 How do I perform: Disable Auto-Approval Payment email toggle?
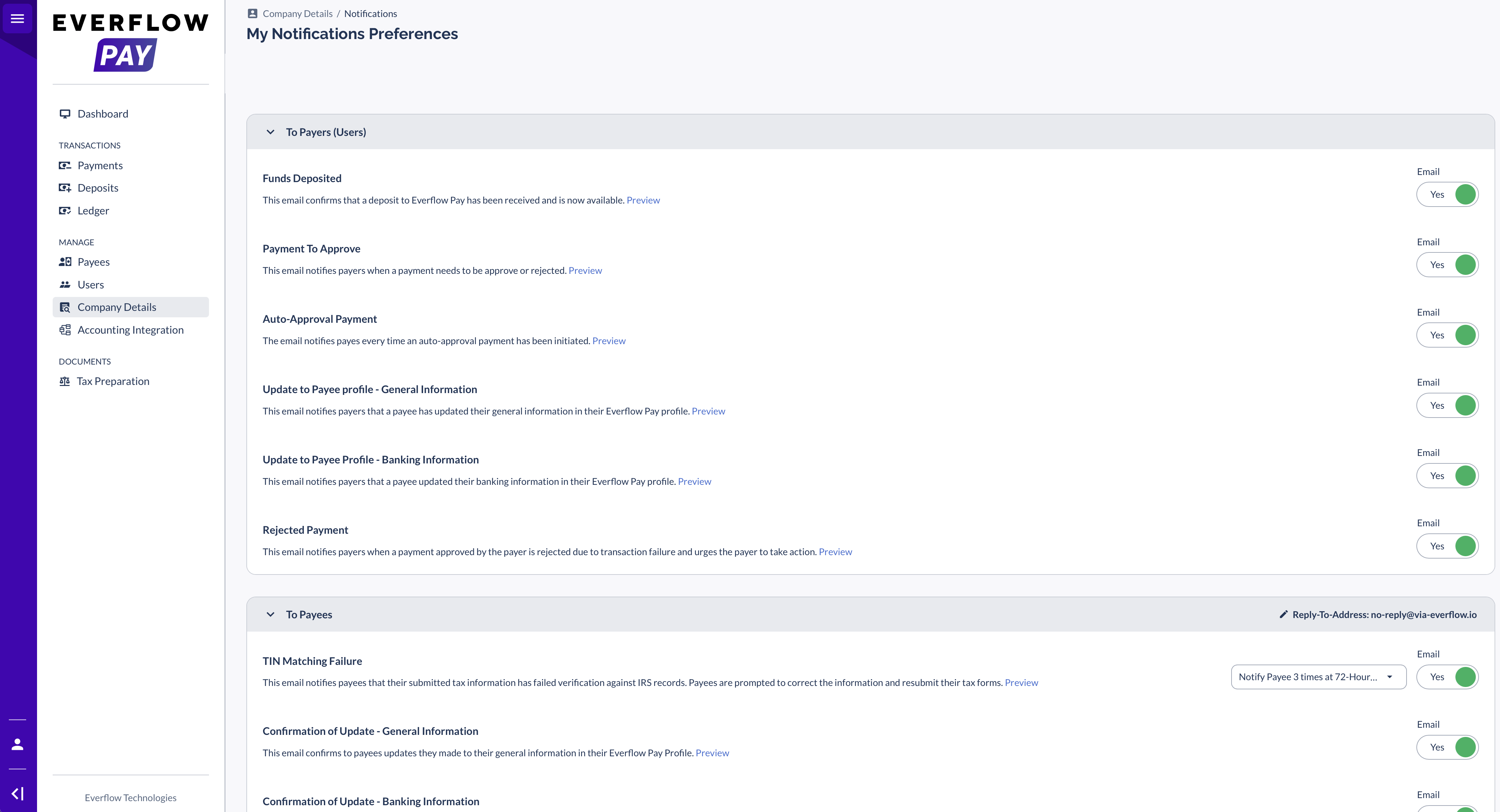coord(1447,335)
